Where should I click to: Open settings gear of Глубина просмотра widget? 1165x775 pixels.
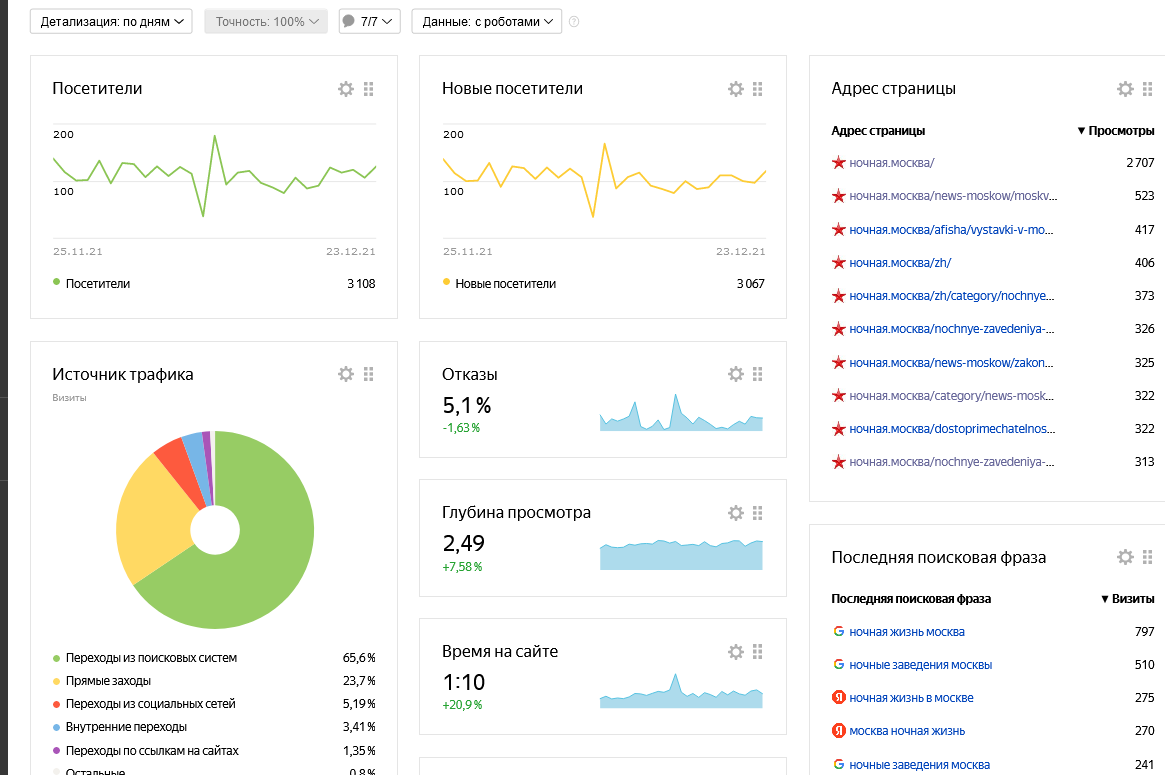coord(736,513)
